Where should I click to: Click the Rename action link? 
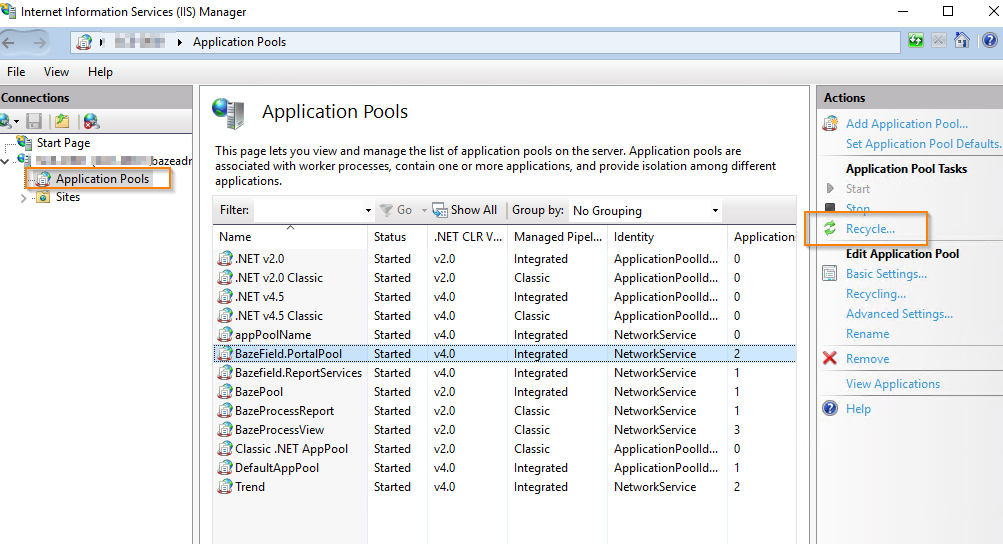pyautogui.click(x=867, y=333)
